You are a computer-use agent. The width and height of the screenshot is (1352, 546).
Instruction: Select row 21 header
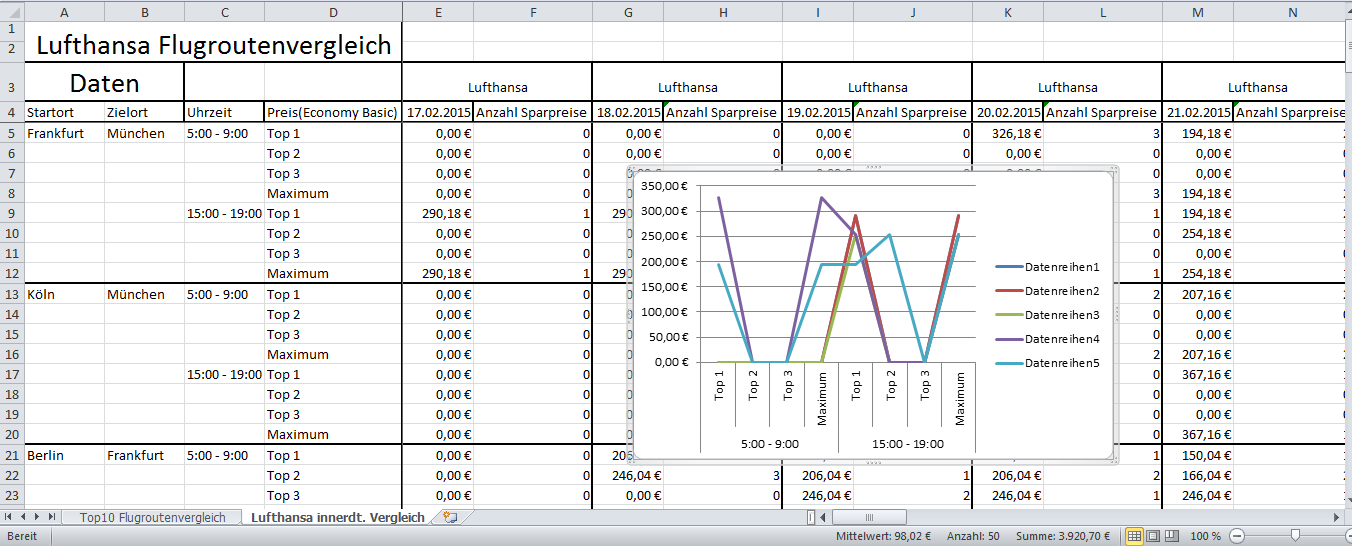click(12, 455)
